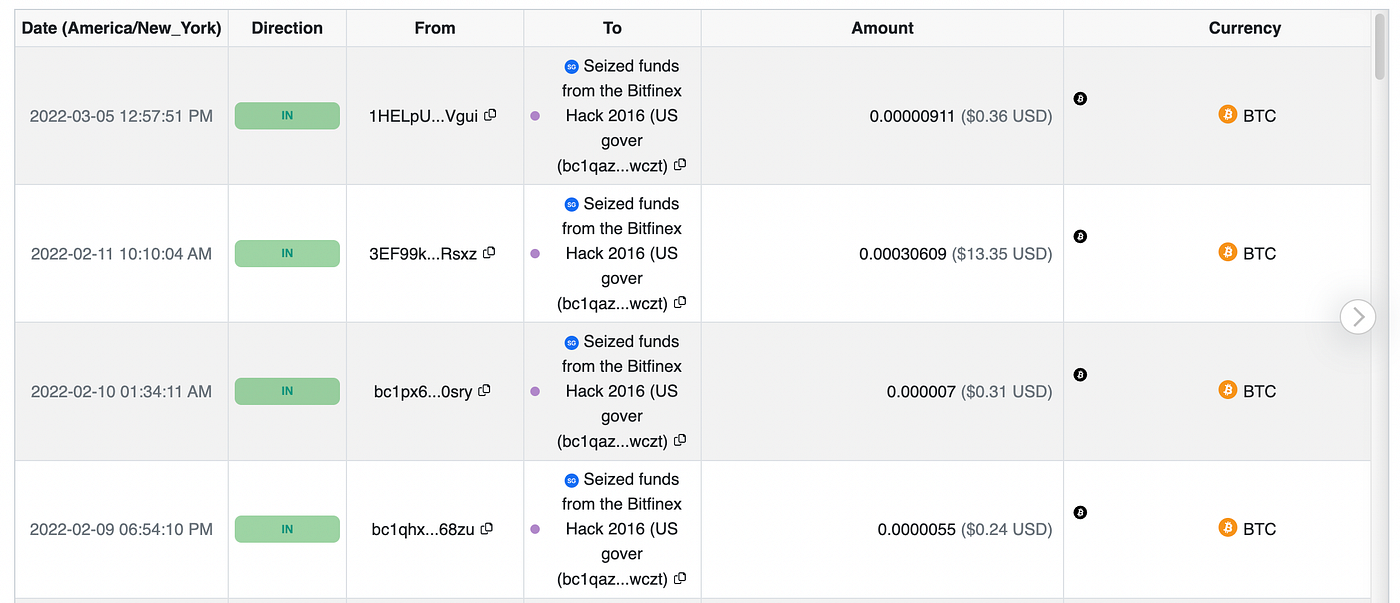
Task: Click green IN badge in the 2022-02-11 row
Action: [287, 253]
